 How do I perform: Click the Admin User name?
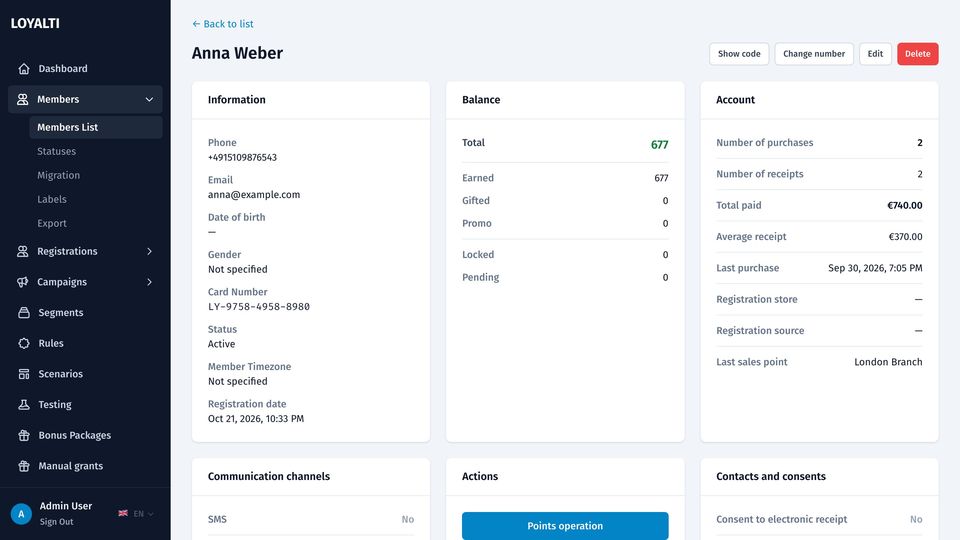pos(66,506)
